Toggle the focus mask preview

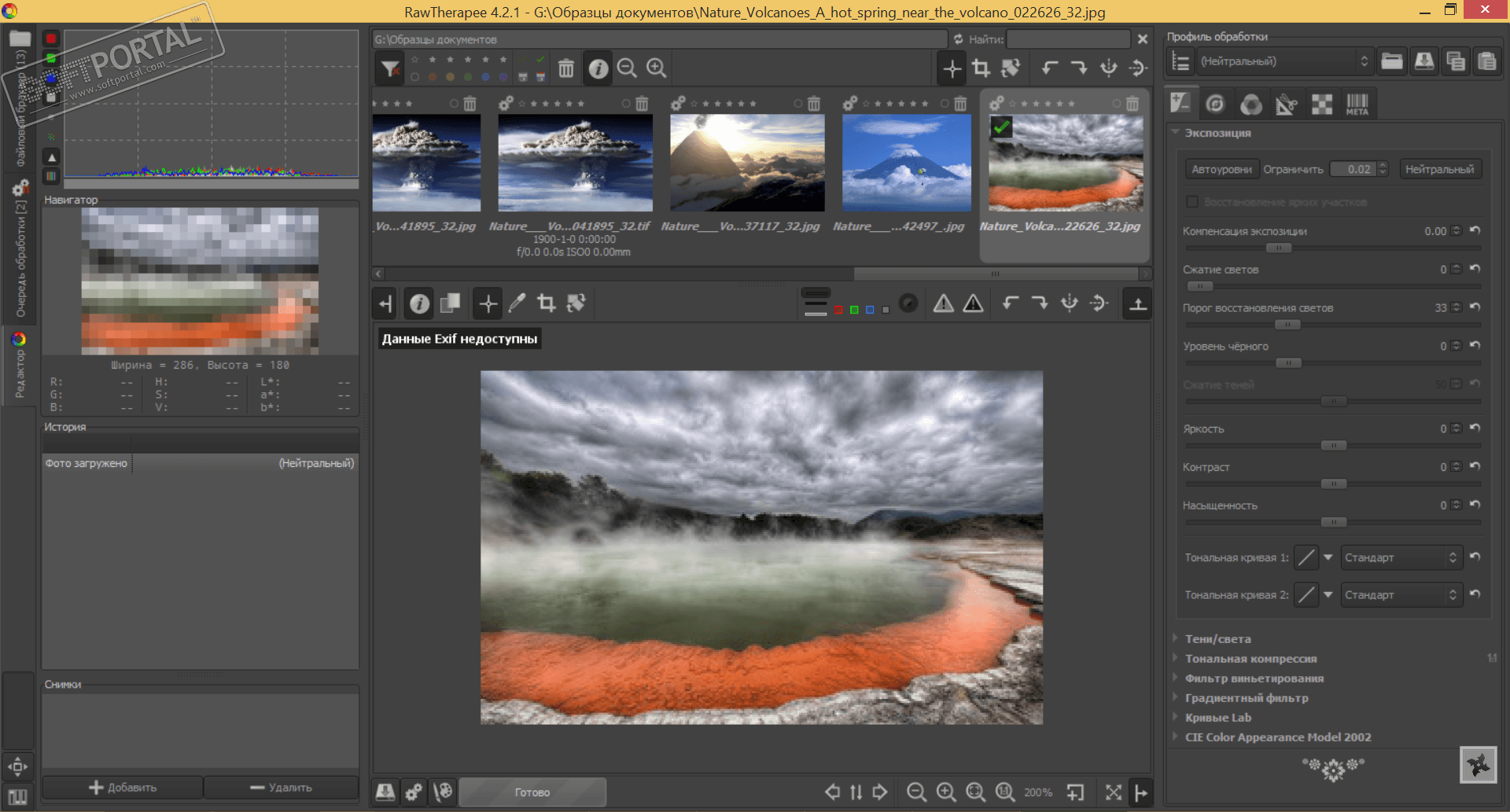(908, 303)
